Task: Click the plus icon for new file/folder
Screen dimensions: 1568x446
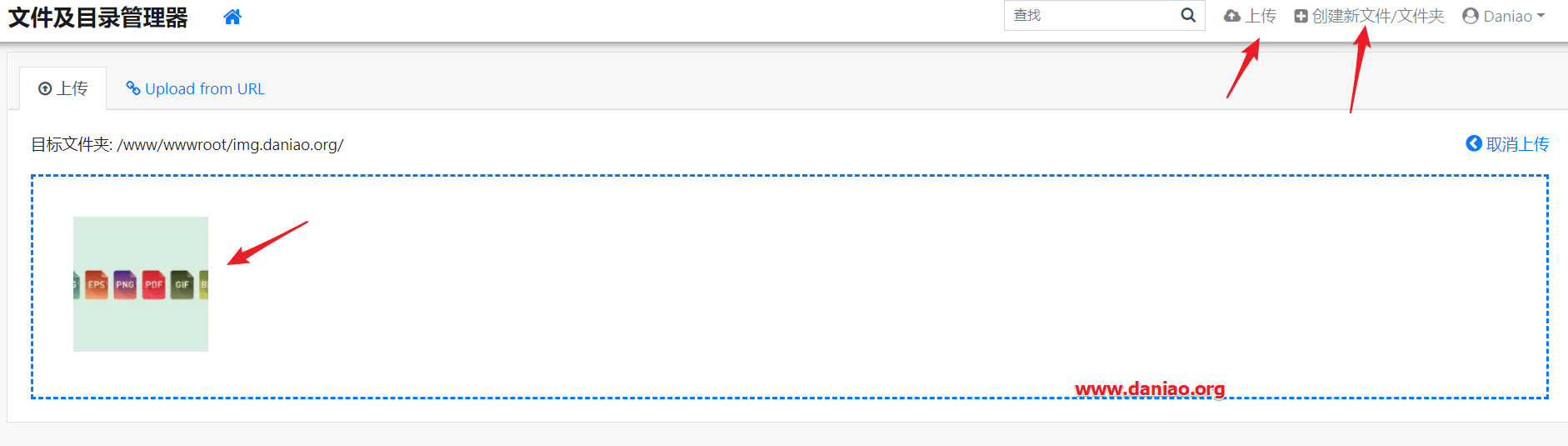Action: coord(1301,16)
